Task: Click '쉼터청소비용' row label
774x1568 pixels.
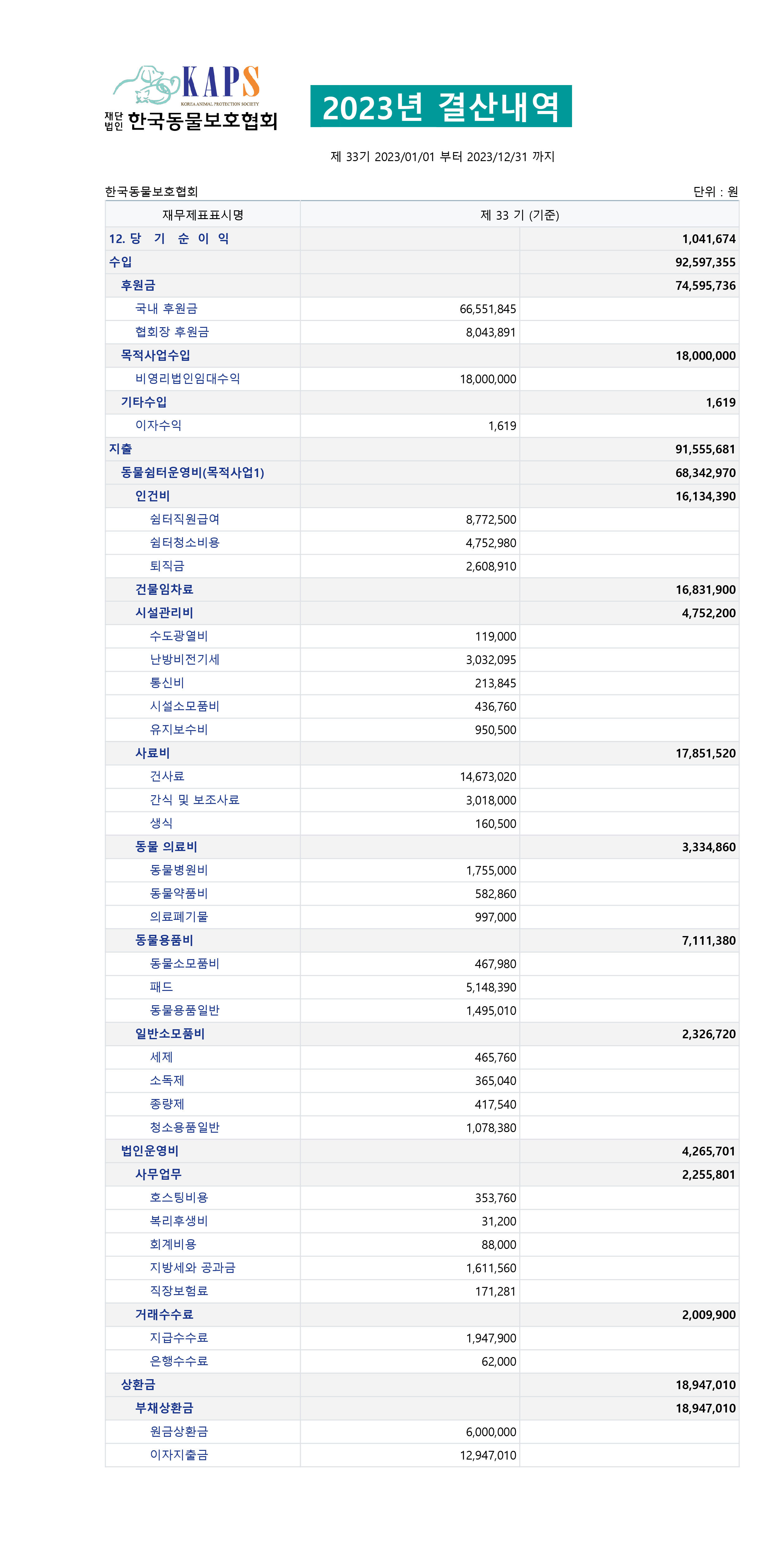Action: 185,542
